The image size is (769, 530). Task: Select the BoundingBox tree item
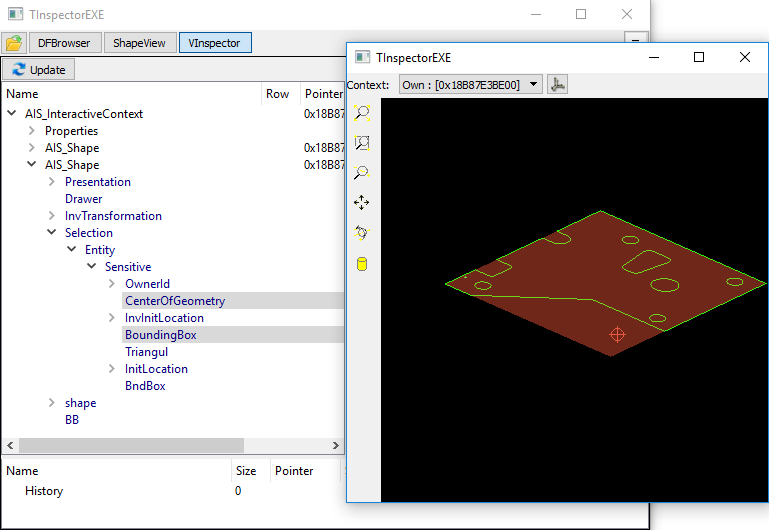pyautogui.click(x=160, y=335)
